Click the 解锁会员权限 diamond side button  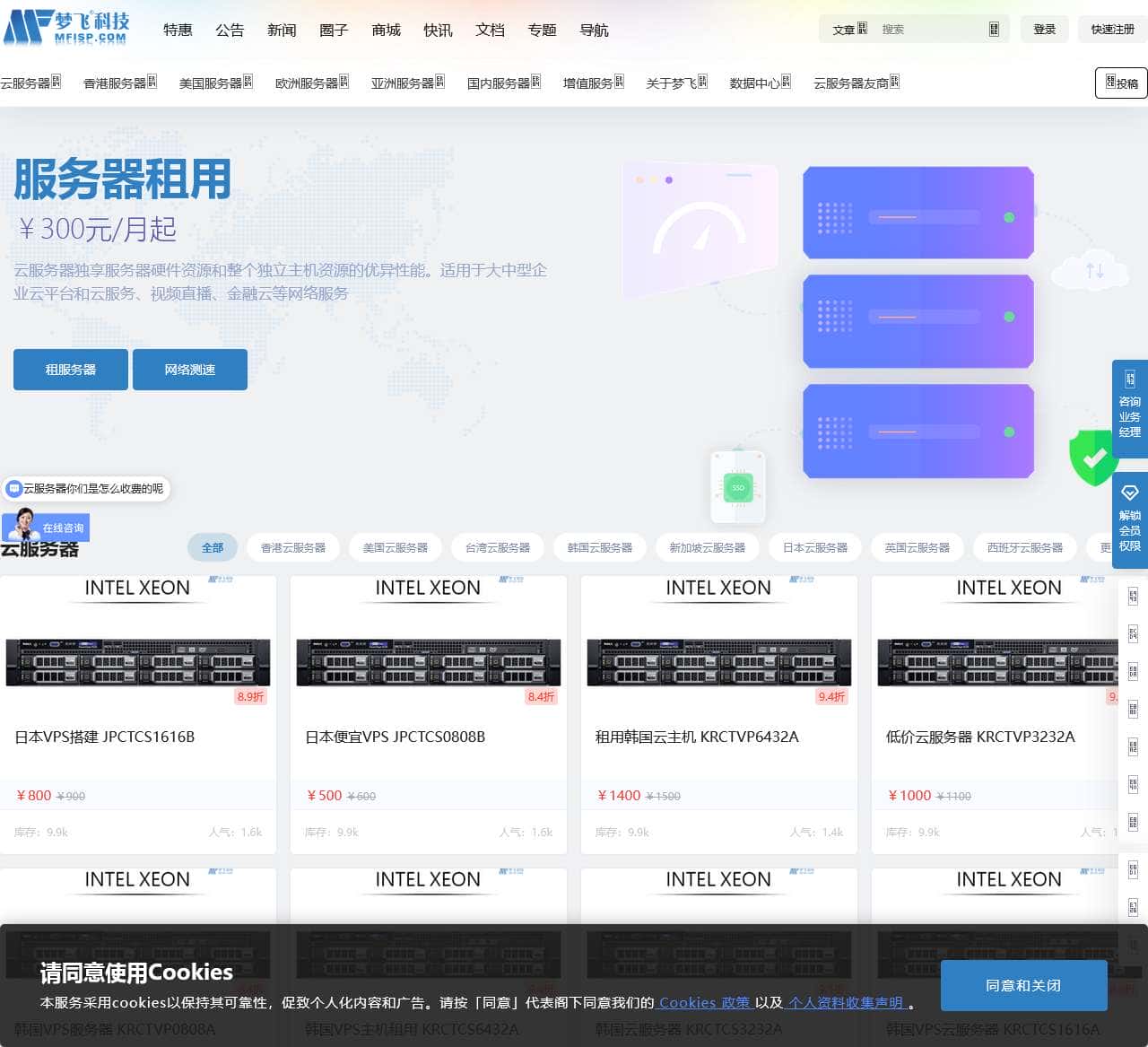coord(1130,521)
